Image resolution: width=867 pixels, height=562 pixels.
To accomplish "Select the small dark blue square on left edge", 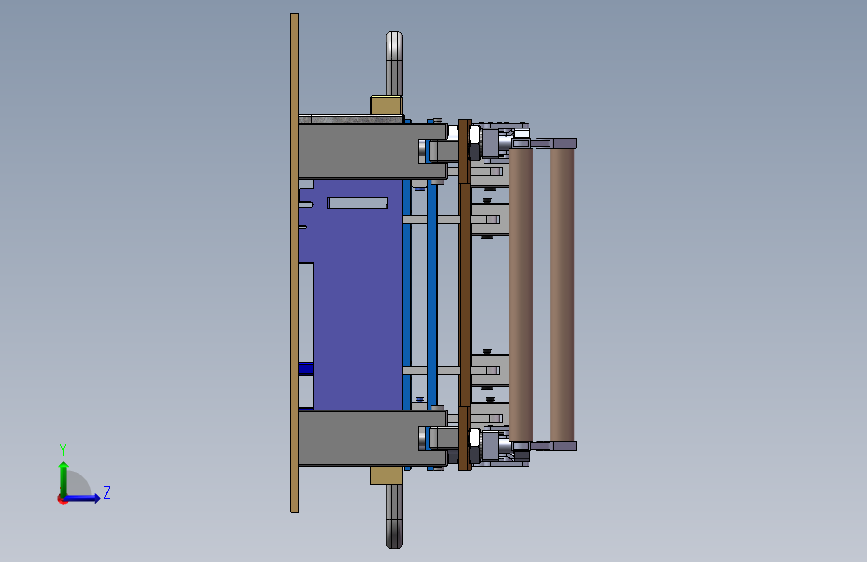I will click(x=306, y=368).
